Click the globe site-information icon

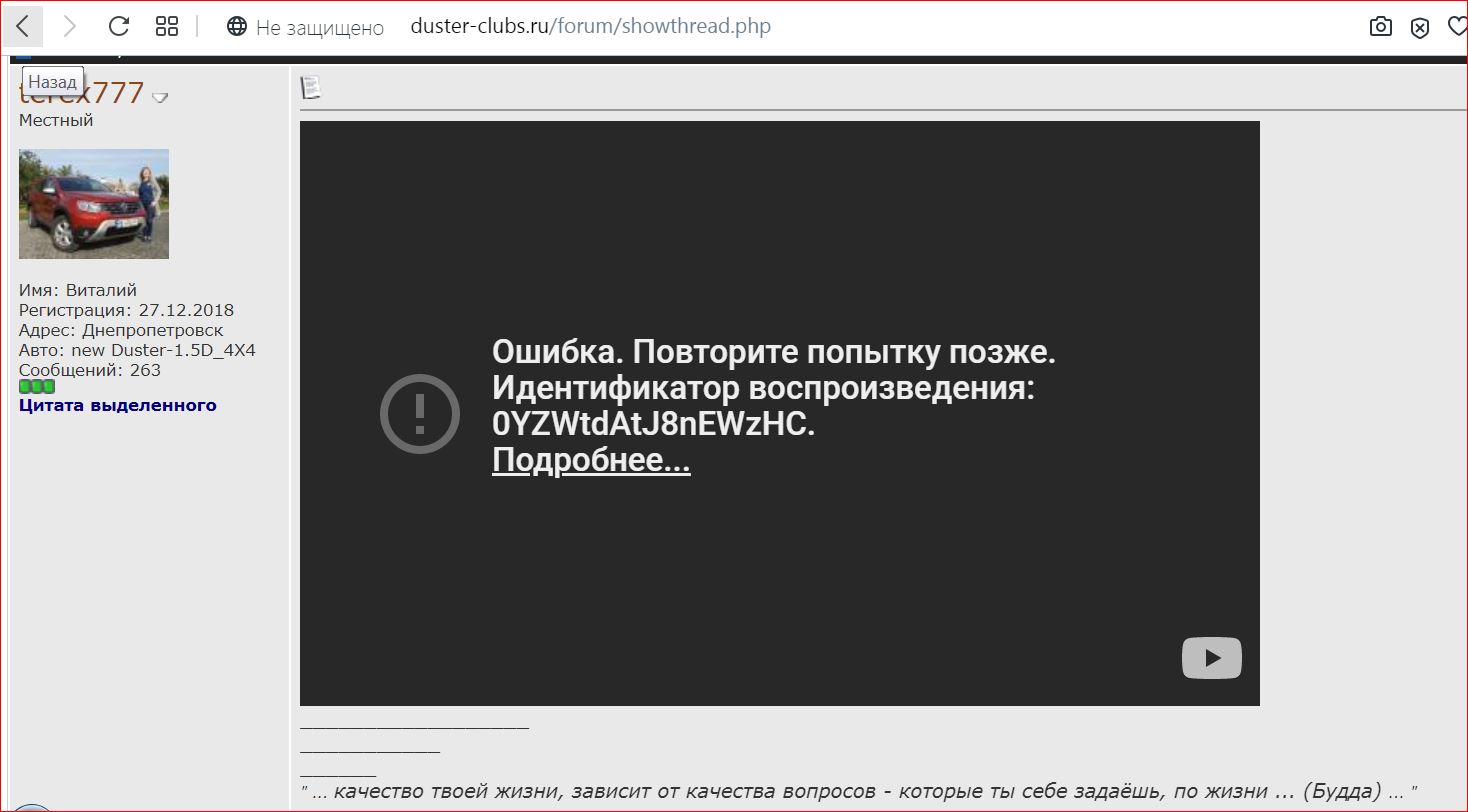pyautogui.click(x=237, y=27)
